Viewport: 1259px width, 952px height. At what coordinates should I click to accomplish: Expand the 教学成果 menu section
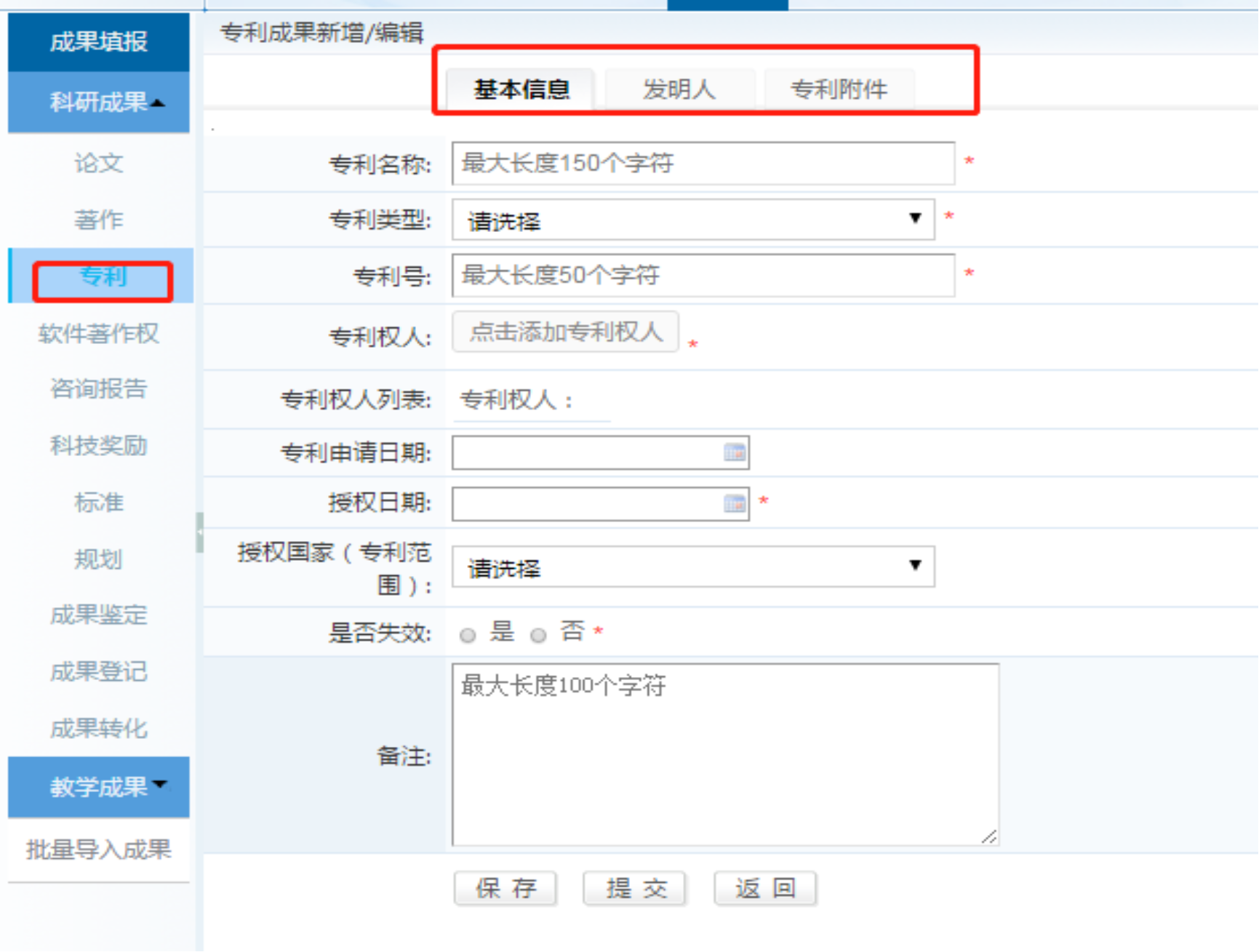point(99,787)
